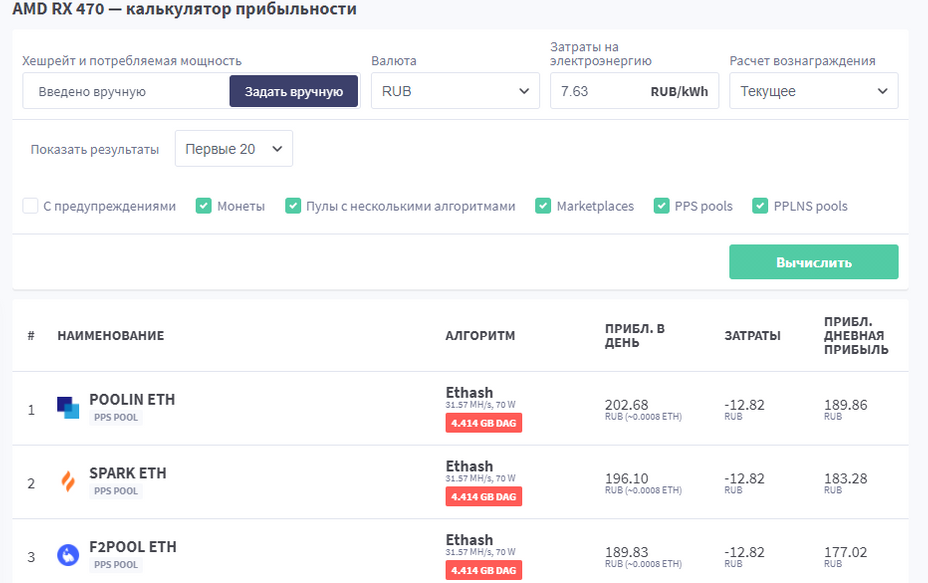Click the 4.414 GB DAG badge for Poolin
928x583 pixels.
coord(484,422)
